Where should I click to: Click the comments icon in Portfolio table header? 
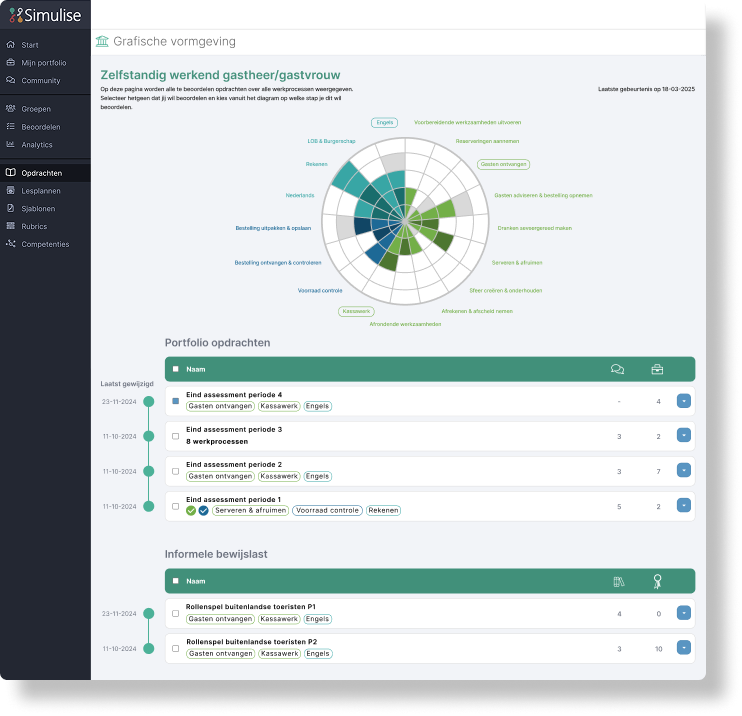tap(617, 369)
